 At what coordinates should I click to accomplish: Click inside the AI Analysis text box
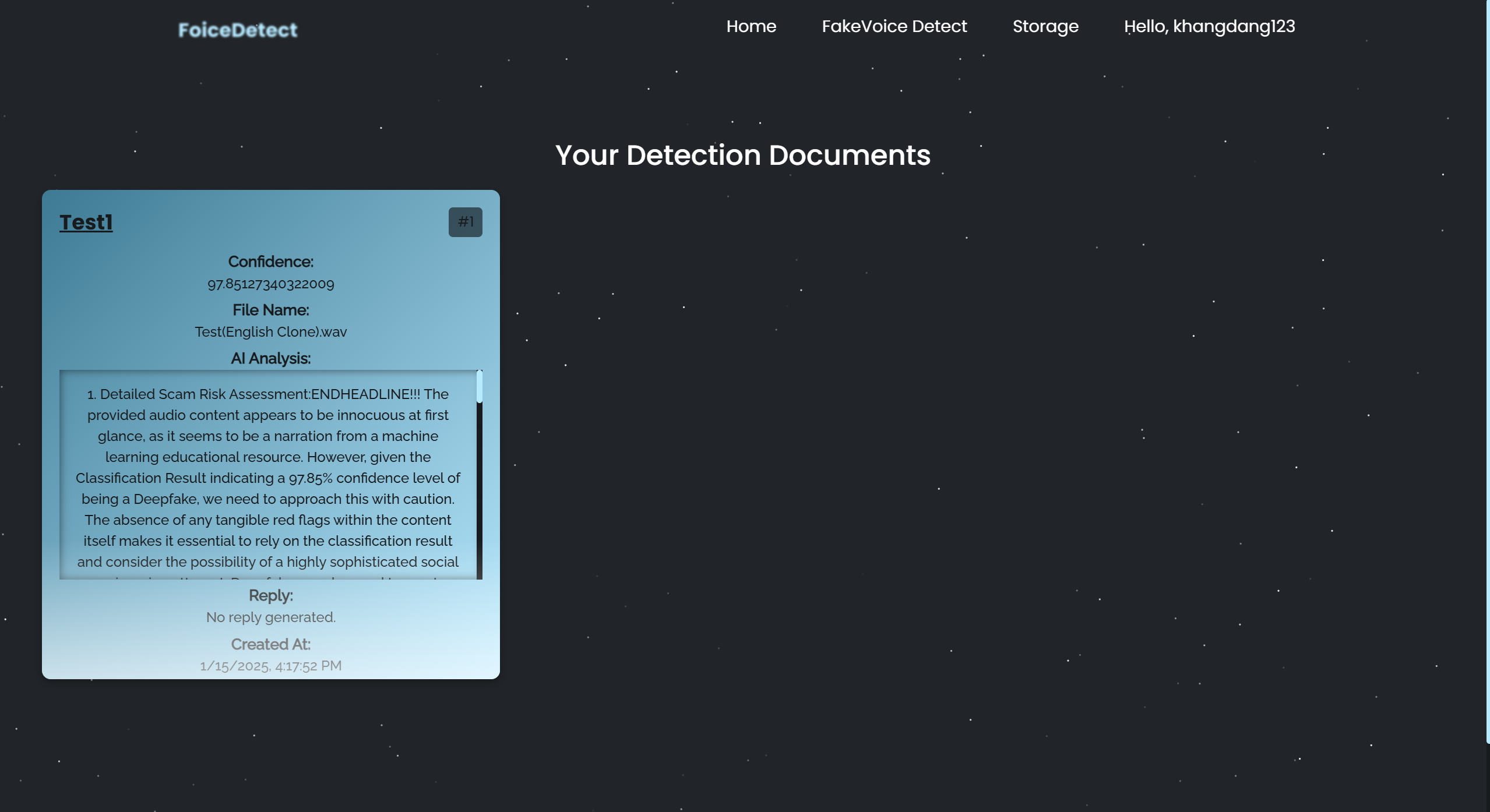click(x=268, y=478)
